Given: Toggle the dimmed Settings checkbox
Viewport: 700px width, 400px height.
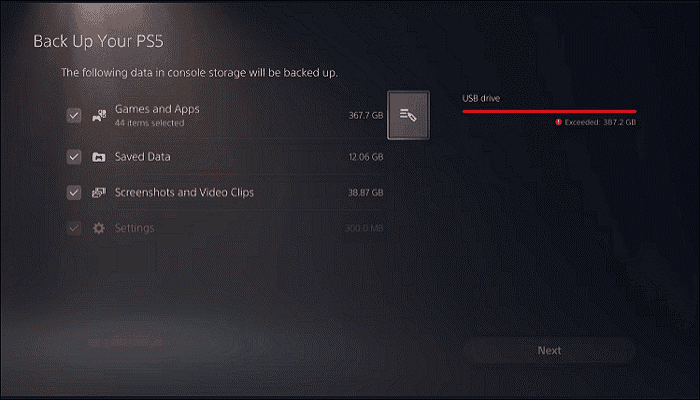Looking at the screenshot, I should (74, 228).
